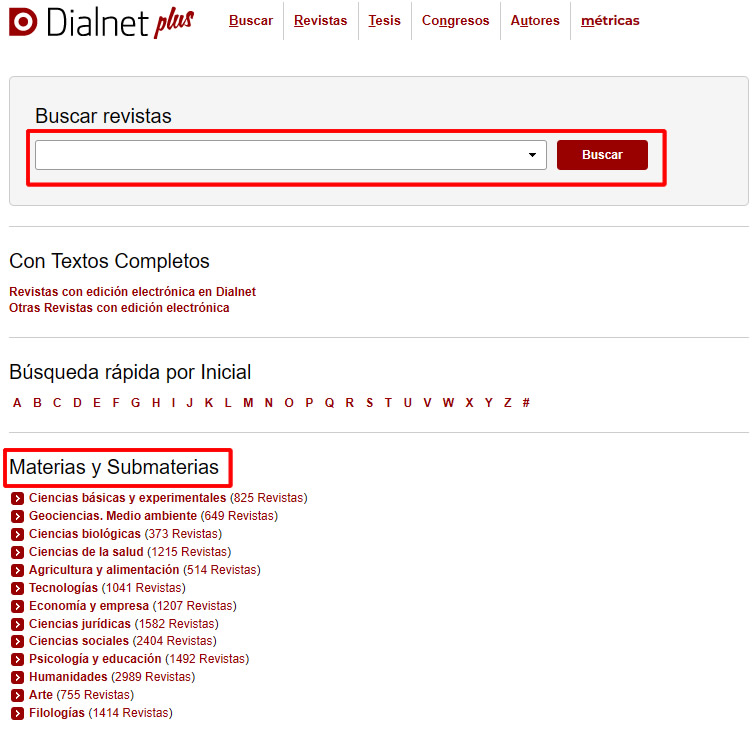The image size is (756, 729).
Task: Open the Congresos menu item
Action: pos(456,21)
